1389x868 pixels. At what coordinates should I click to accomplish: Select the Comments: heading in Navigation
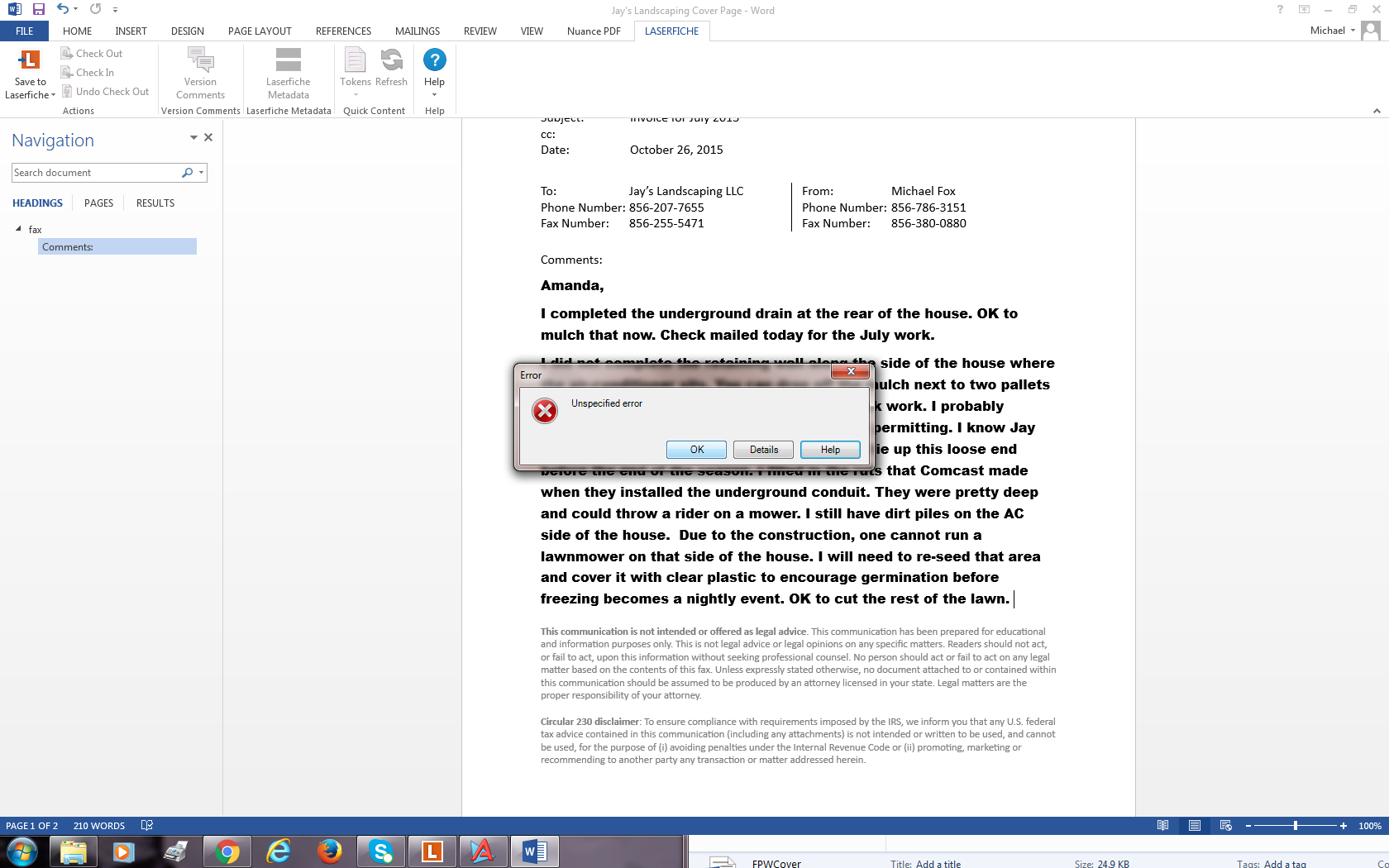(117, 246)
